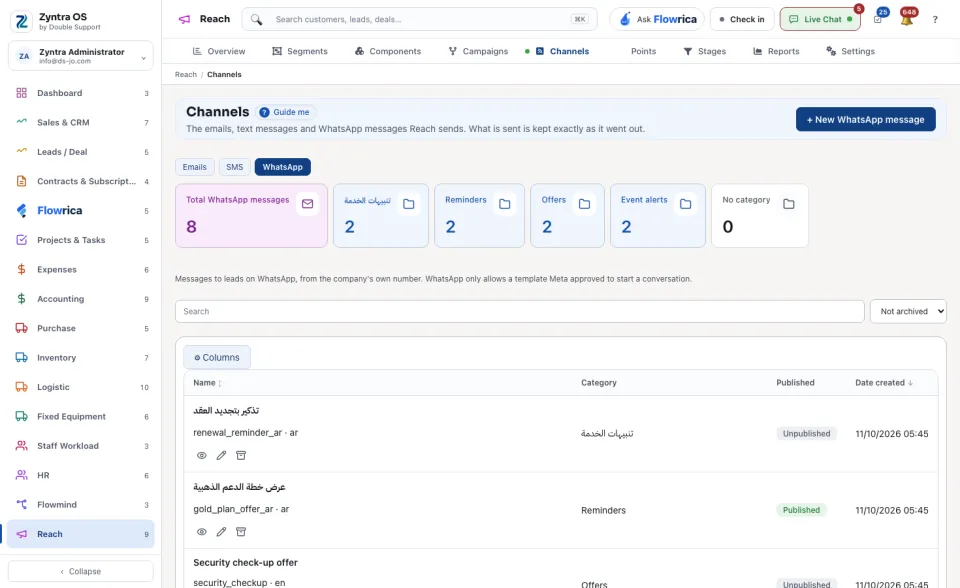Click the Expenses dollar icon in sidebar
This screenshot has height=588, width=960.
pyautogui.click(x=21, y=270)
